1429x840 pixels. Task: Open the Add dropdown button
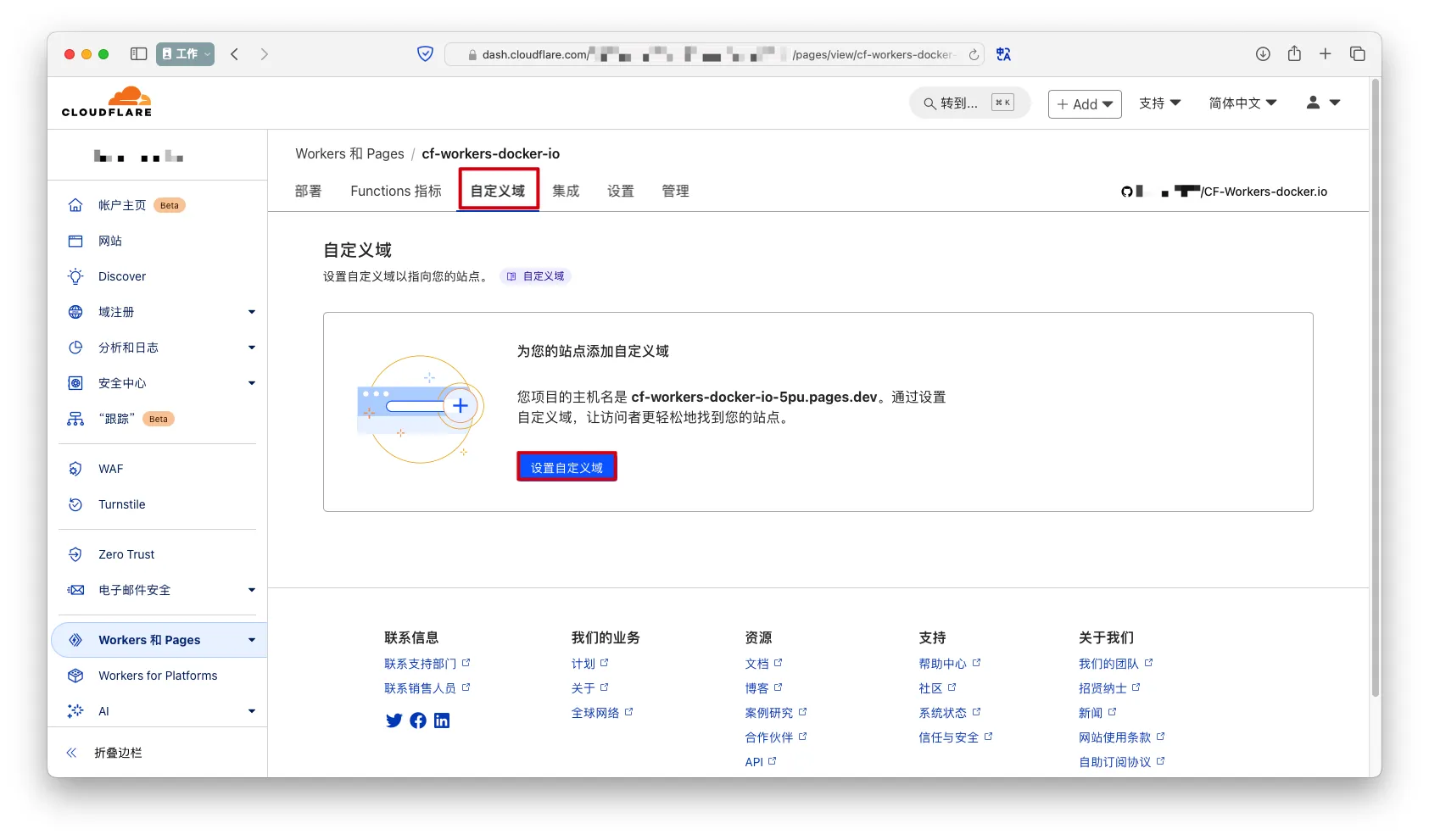click(x=1085, y=104)
